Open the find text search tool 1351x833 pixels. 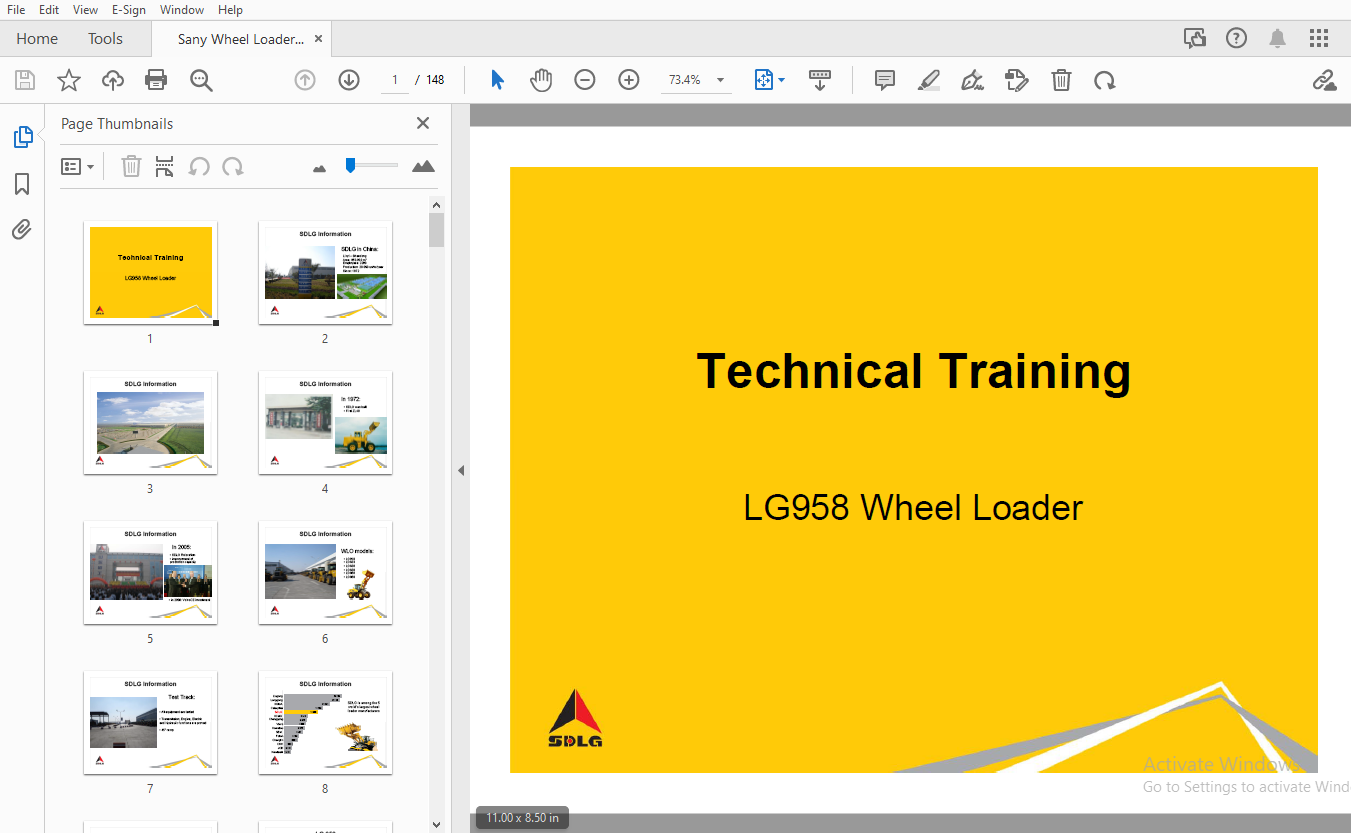(x=202, y=80)
